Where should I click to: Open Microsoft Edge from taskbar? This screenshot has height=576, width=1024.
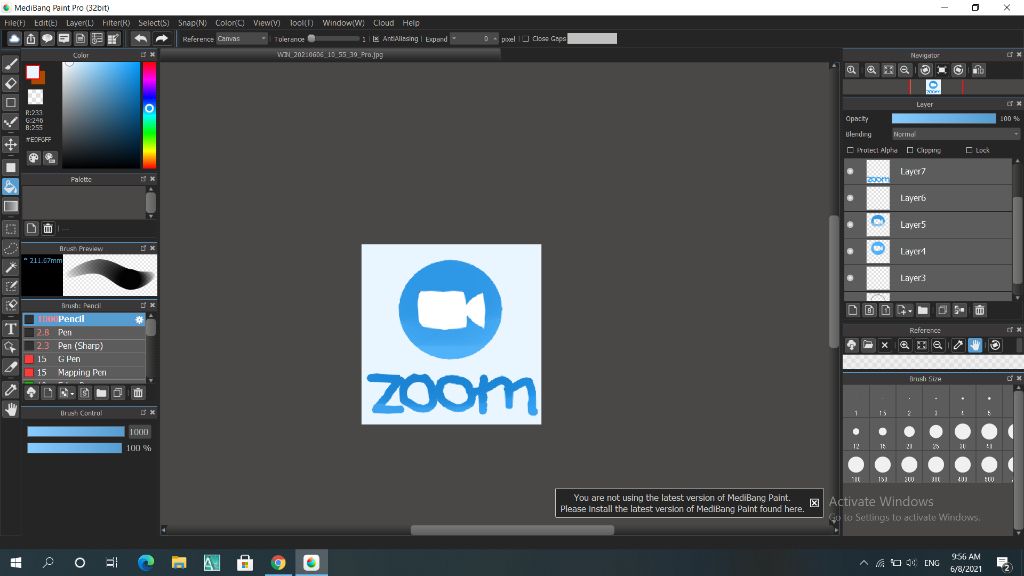(146, 562)
